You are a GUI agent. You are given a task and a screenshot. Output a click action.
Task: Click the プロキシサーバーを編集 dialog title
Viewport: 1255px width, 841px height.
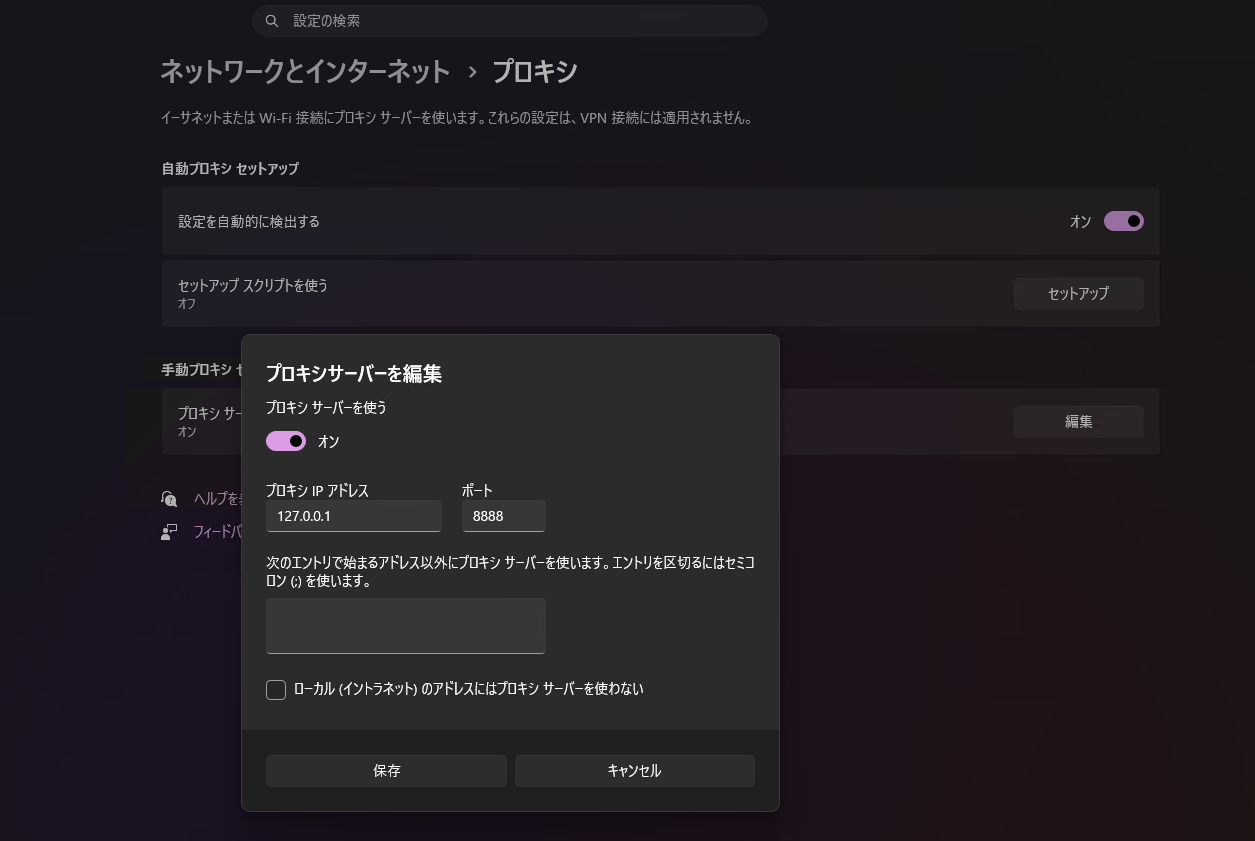coord(354,374)
